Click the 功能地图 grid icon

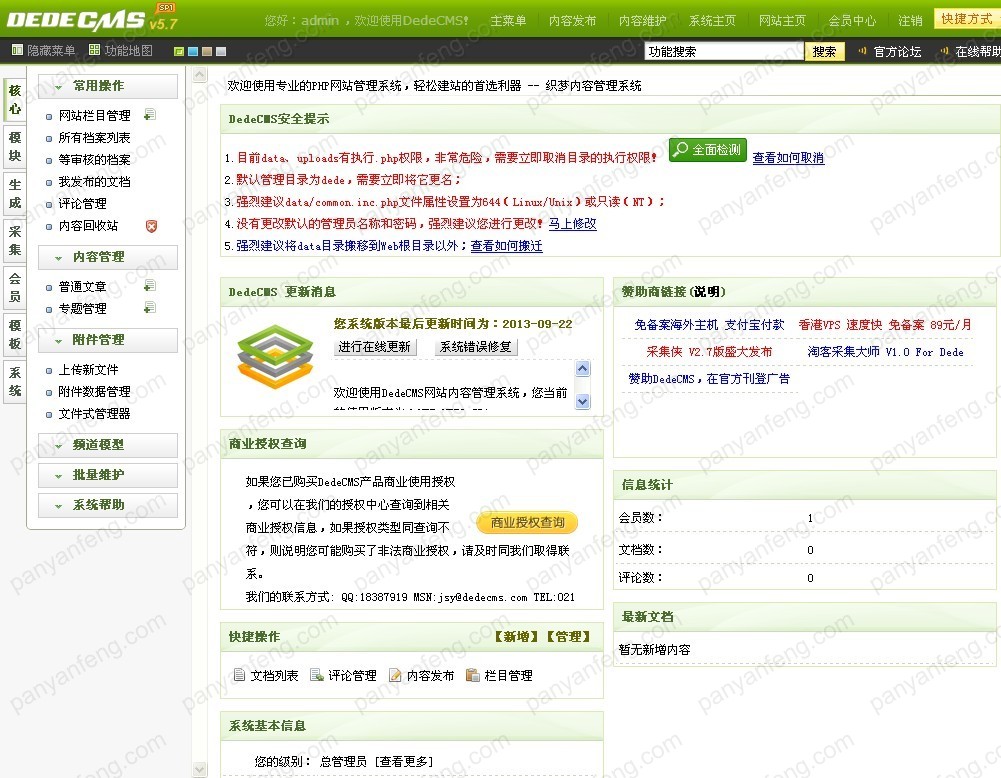(94, 50)
